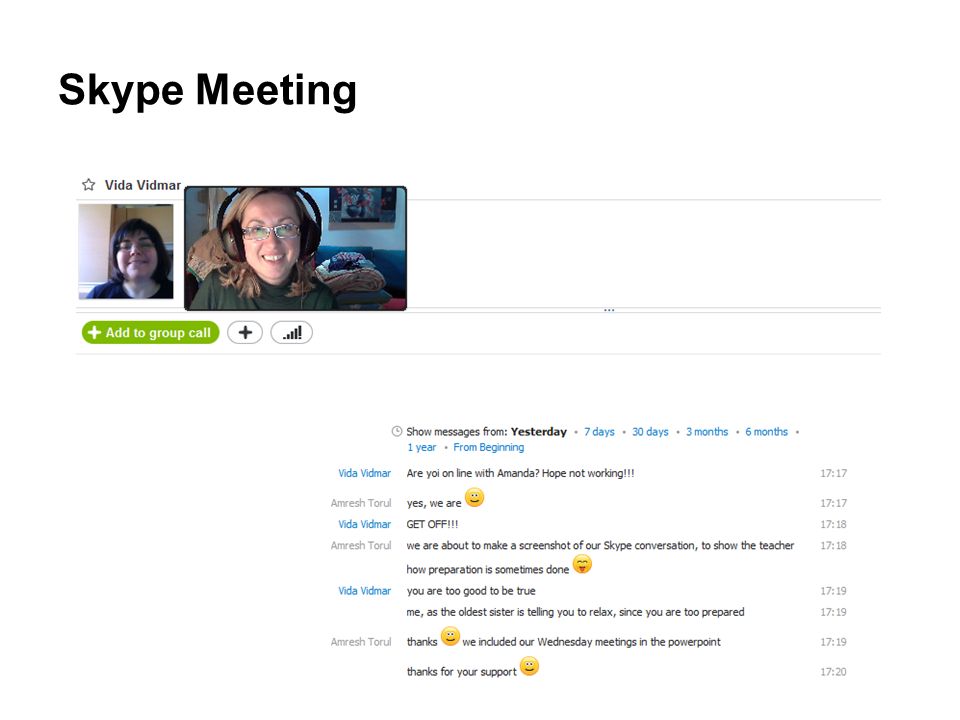The width and height of the screenshot is (960, 720).
Task: Click the tongue-out emoticon after 'sometimes done'
Action: (582, 563)
